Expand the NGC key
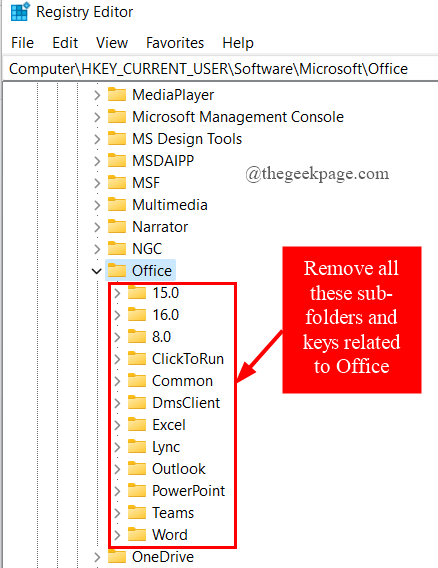Viewport: 438px width, 568px height. 97,249
